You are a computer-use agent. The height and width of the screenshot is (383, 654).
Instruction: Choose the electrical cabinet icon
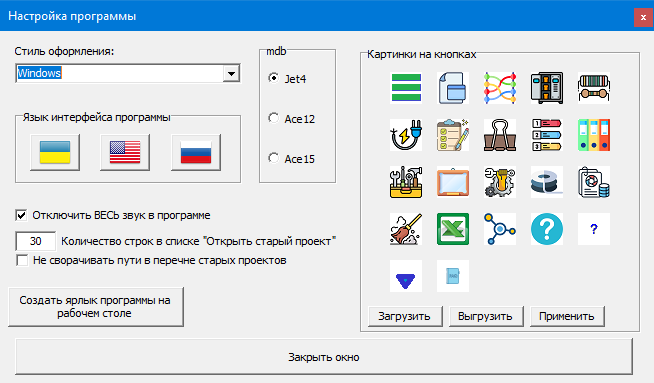547,88
